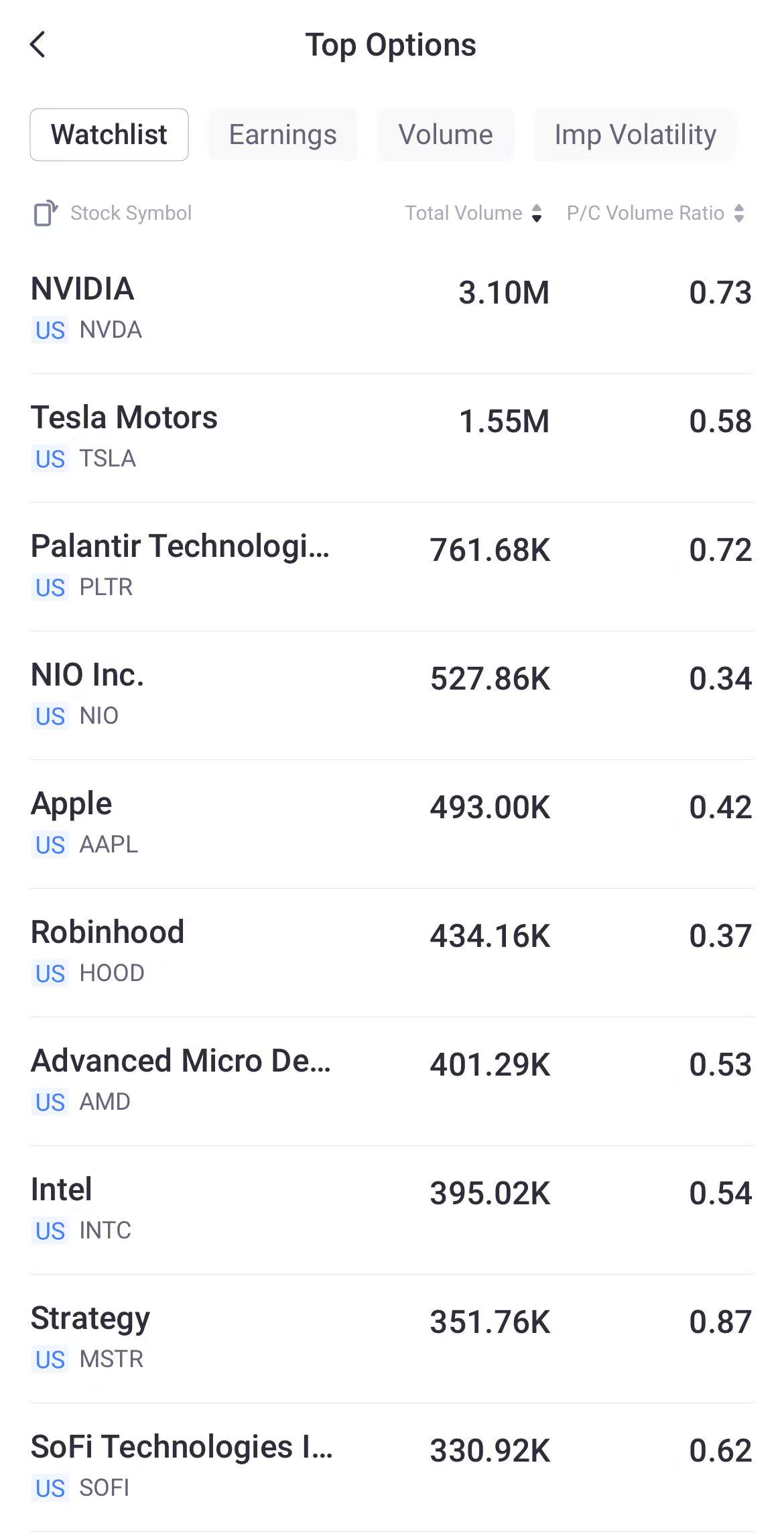784x1534 pixels.
Task: Tap SoFi Technologies row
Action: click(x=391, y=1466)
